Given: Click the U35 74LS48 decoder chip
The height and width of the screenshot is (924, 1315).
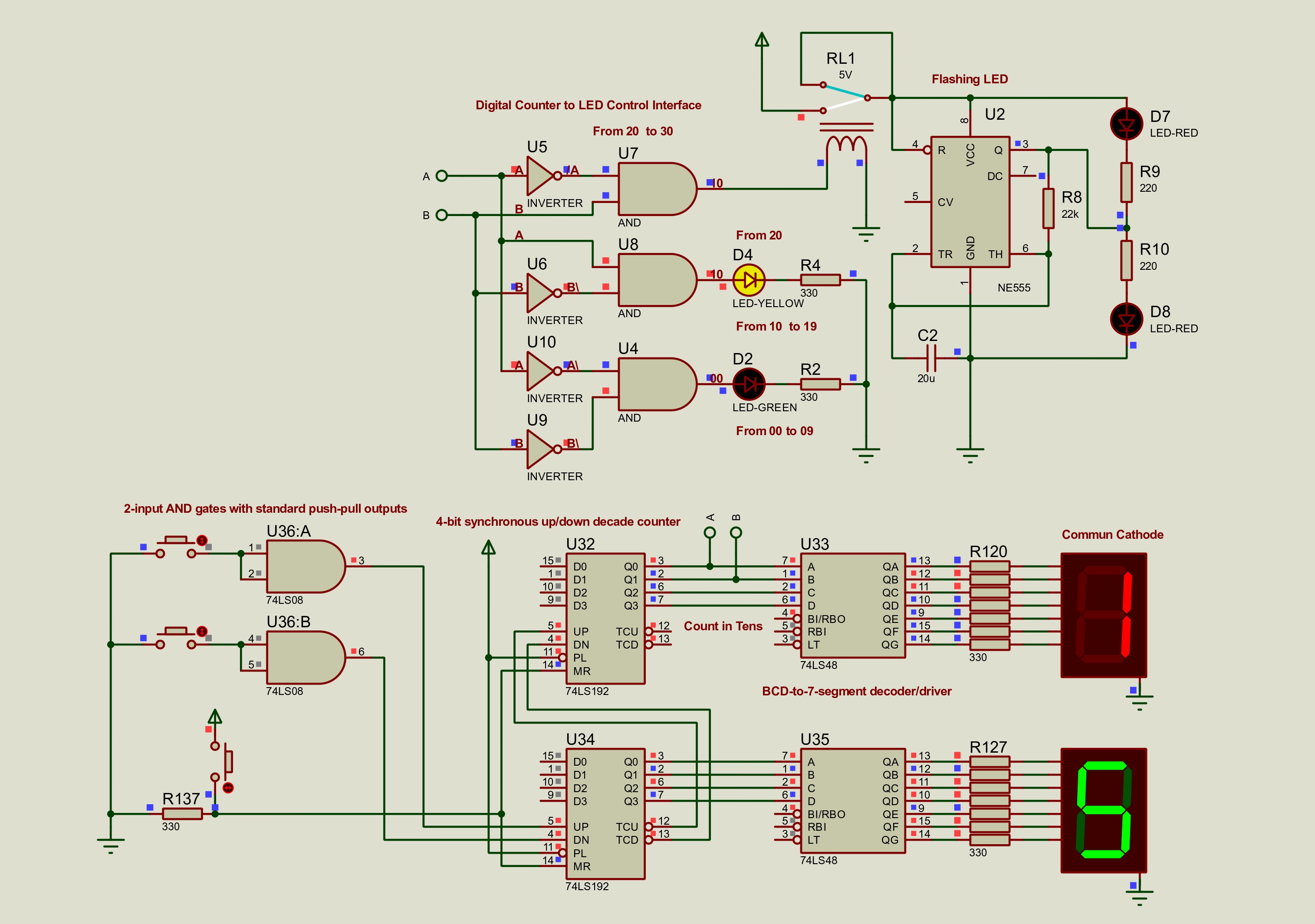Looking at the screenshot, I should (x=853, y=800).
